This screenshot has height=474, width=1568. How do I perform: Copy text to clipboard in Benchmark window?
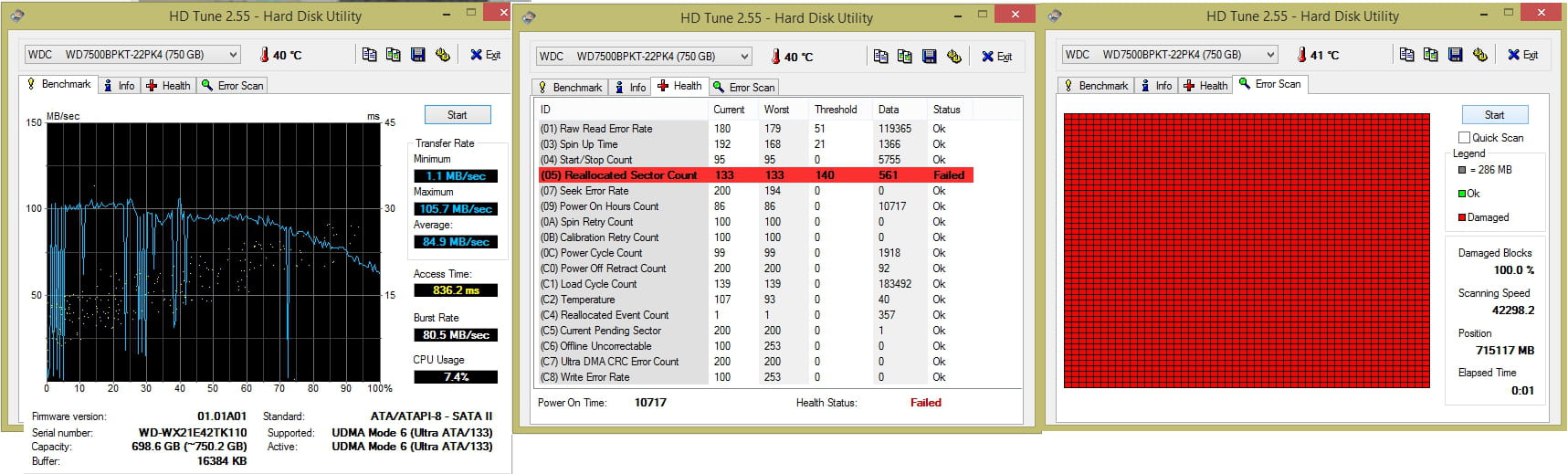click(369, 55)
